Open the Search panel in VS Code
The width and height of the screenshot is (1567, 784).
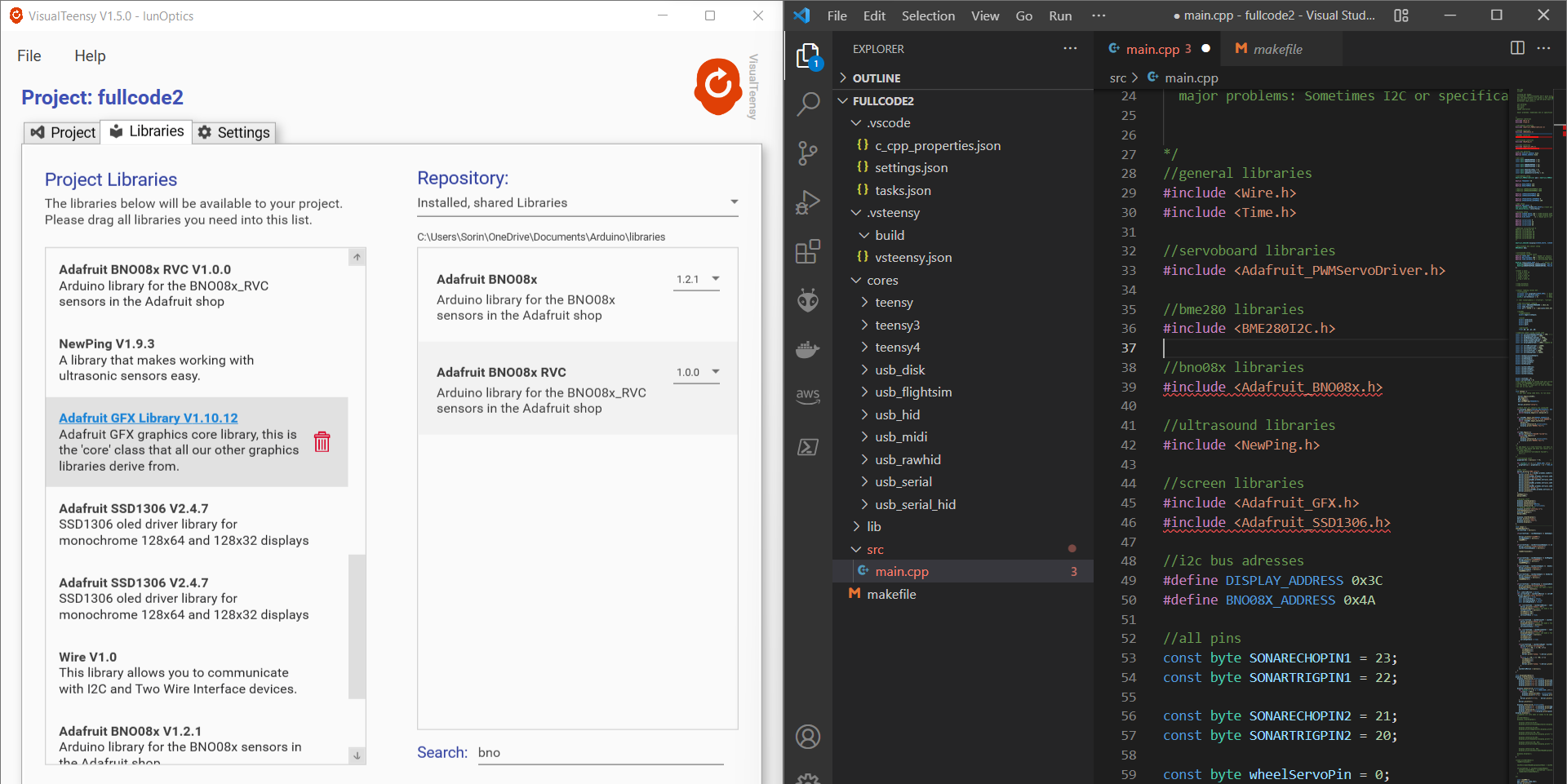pos(808,104)
